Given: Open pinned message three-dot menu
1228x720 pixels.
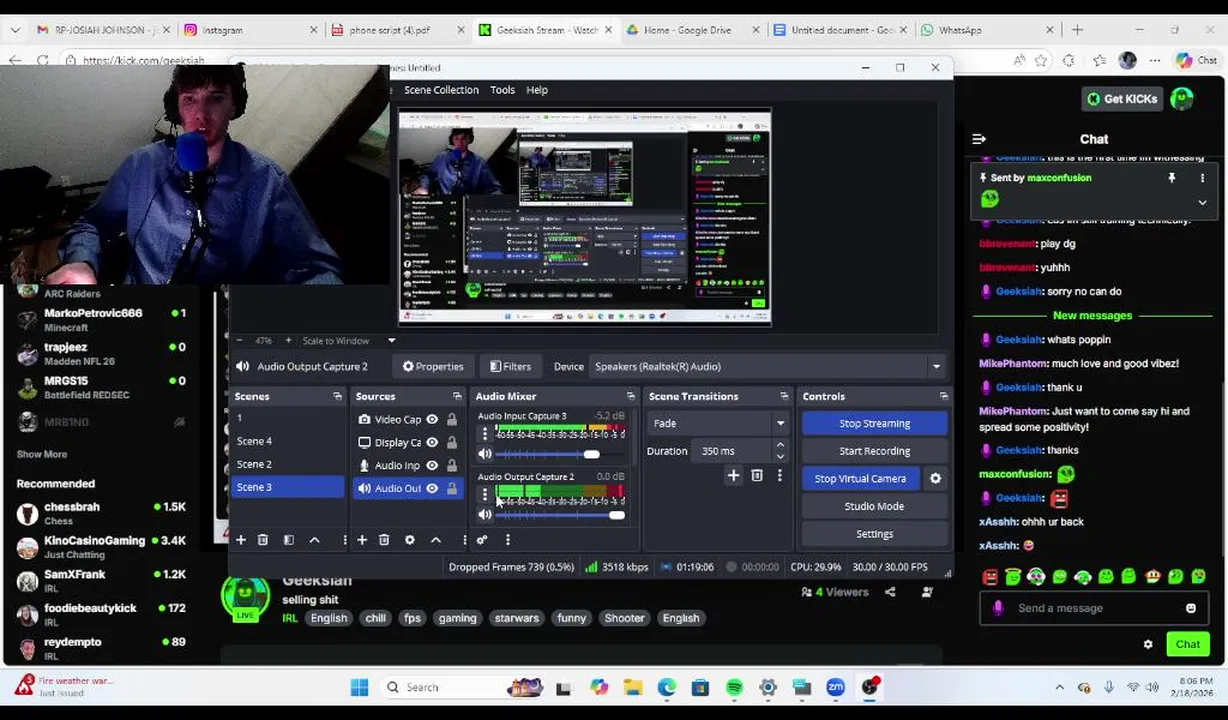Looking at the screenshot, I should click(x=1202, y=178).
